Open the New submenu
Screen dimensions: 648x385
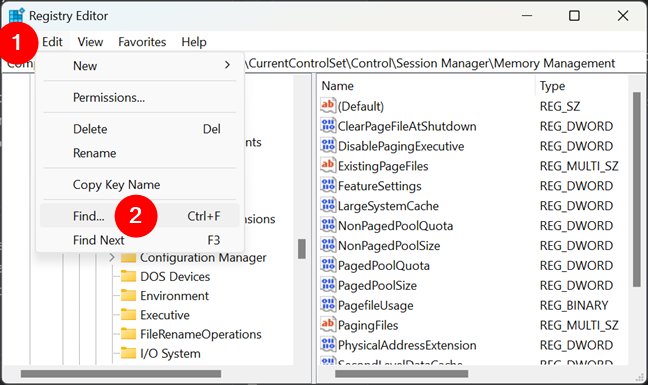click(x=140, y=66)
